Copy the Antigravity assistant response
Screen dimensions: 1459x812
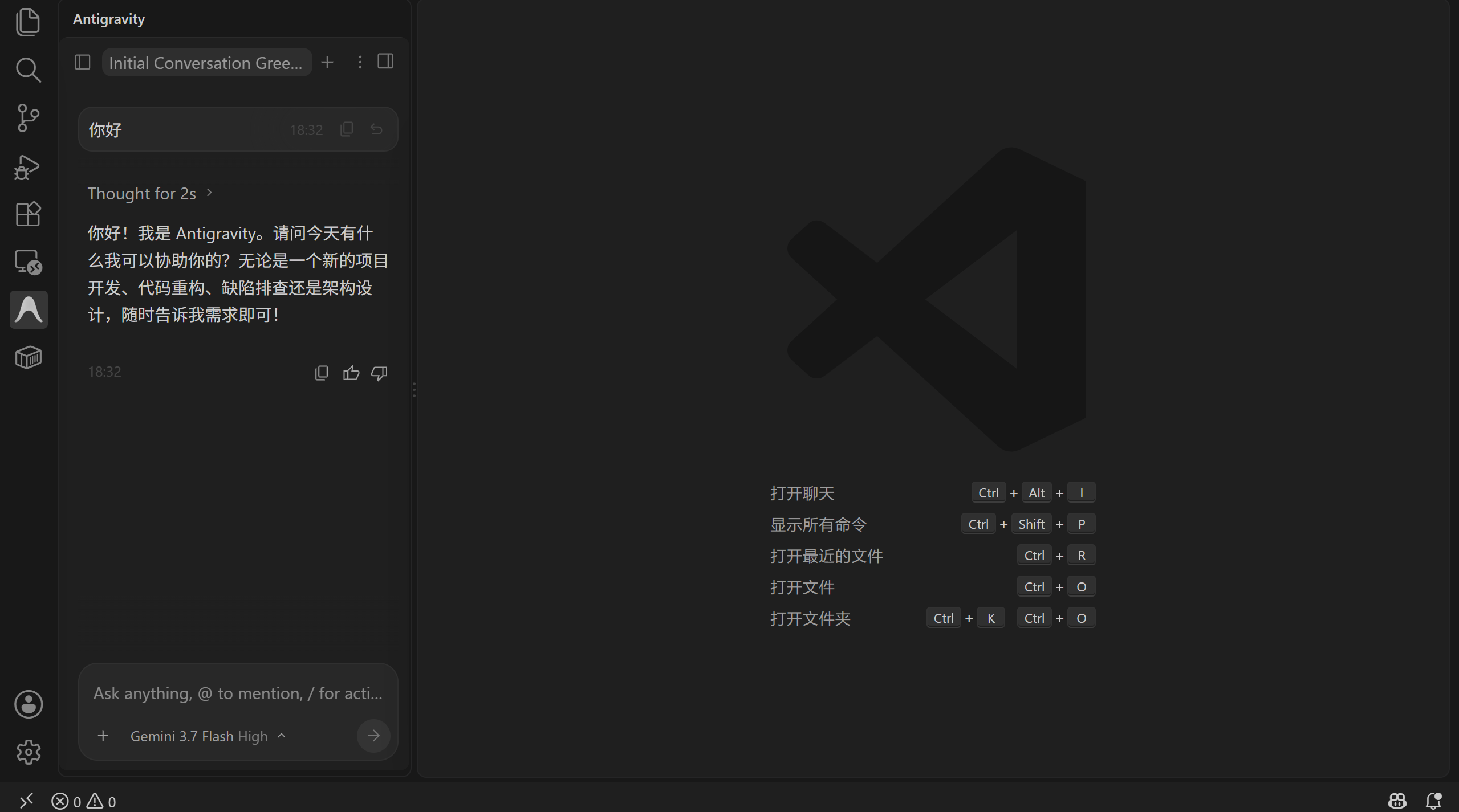tap(322, 373)
